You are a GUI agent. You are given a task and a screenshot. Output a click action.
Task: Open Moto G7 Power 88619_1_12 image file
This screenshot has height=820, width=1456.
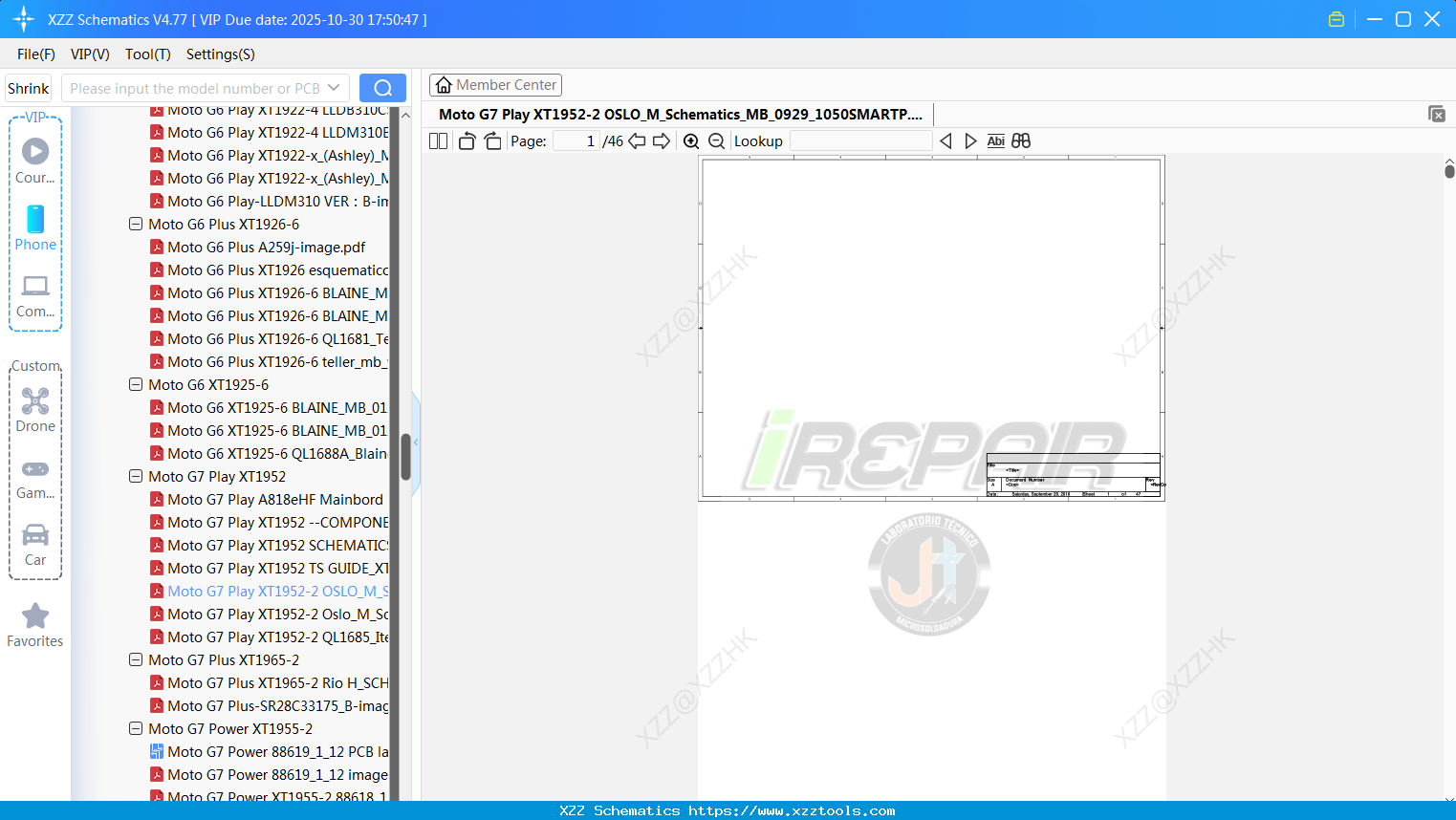point(270,775)
